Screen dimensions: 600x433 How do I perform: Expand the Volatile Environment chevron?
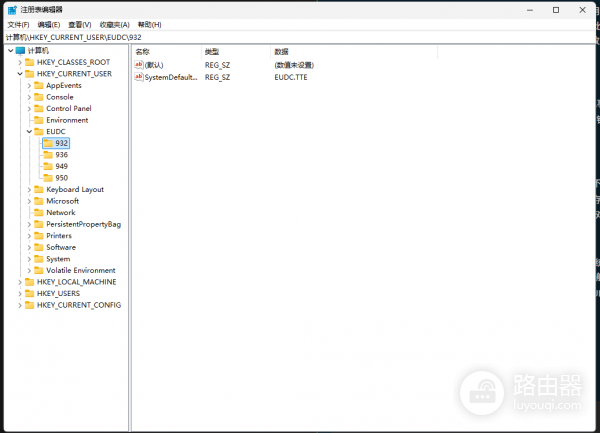pyautogui.click(x=29, y=271)
